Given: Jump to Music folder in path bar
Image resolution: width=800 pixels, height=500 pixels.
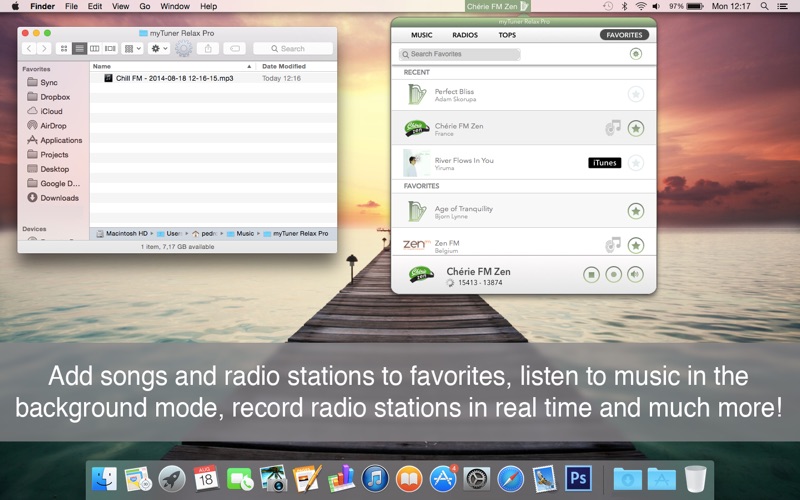Looking at the screenshot, I should tap(240, 234).
